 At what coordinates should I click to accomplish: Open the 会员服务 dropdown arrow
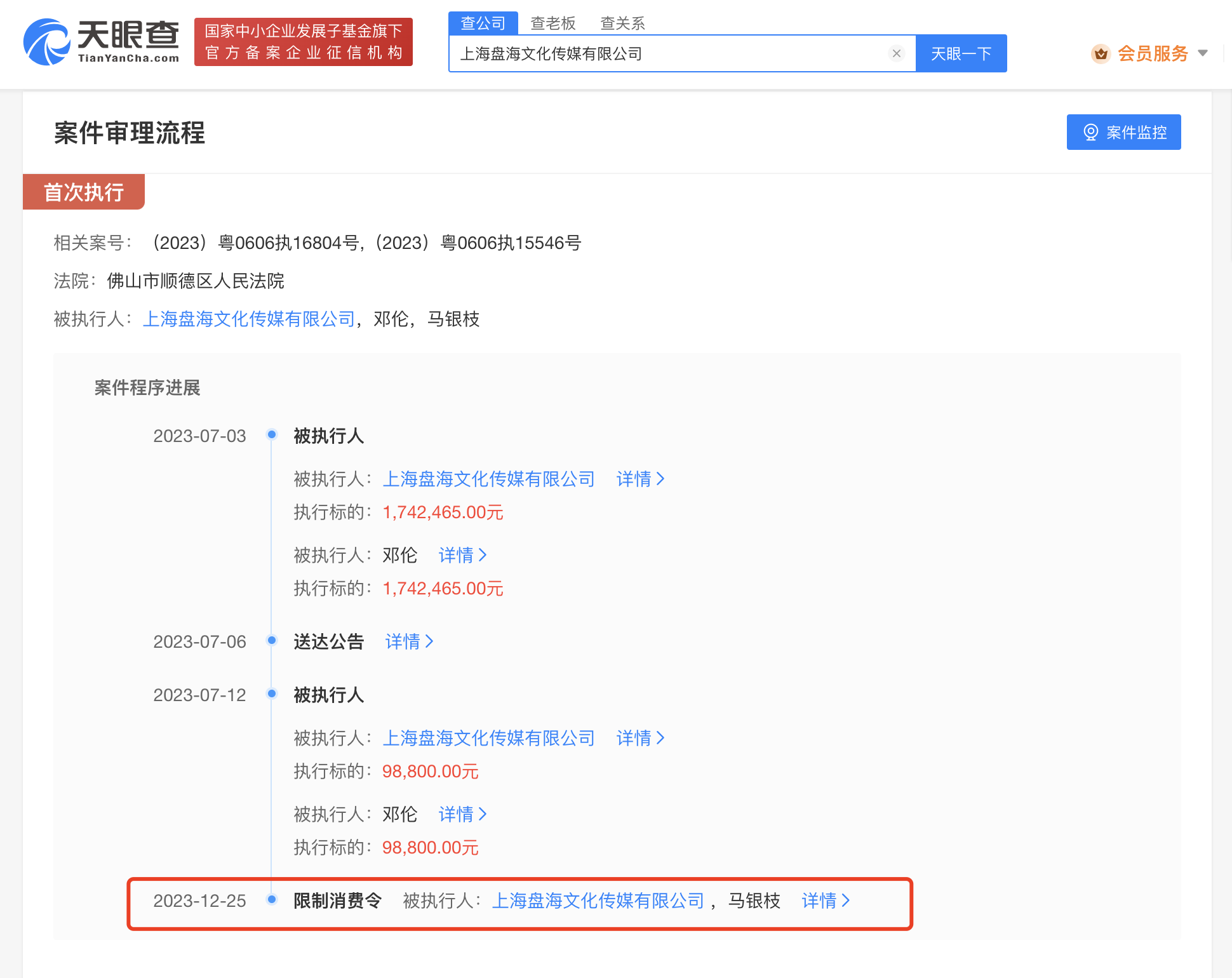(1204, 53)
